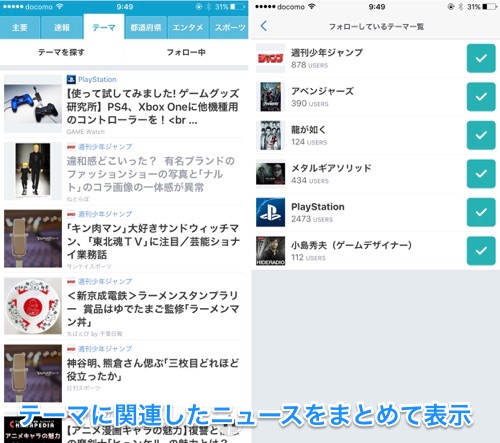The width and height of the screenshot is (500, 443).
Task: Select the メタルギアソリッド theme name
Action: (x=331, y=168)
